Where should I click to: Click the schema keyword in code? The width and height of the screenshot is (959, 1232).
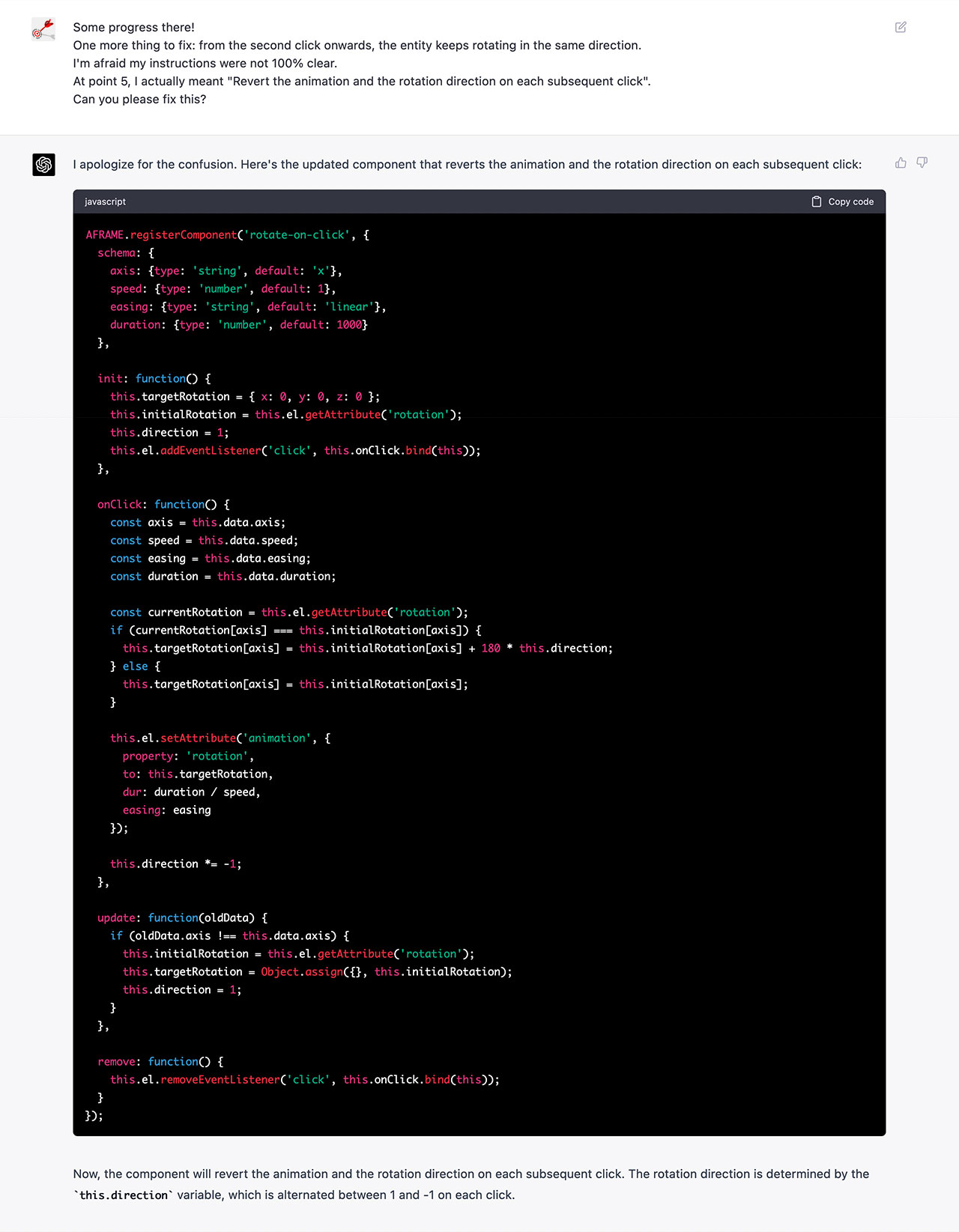(116, 253)
